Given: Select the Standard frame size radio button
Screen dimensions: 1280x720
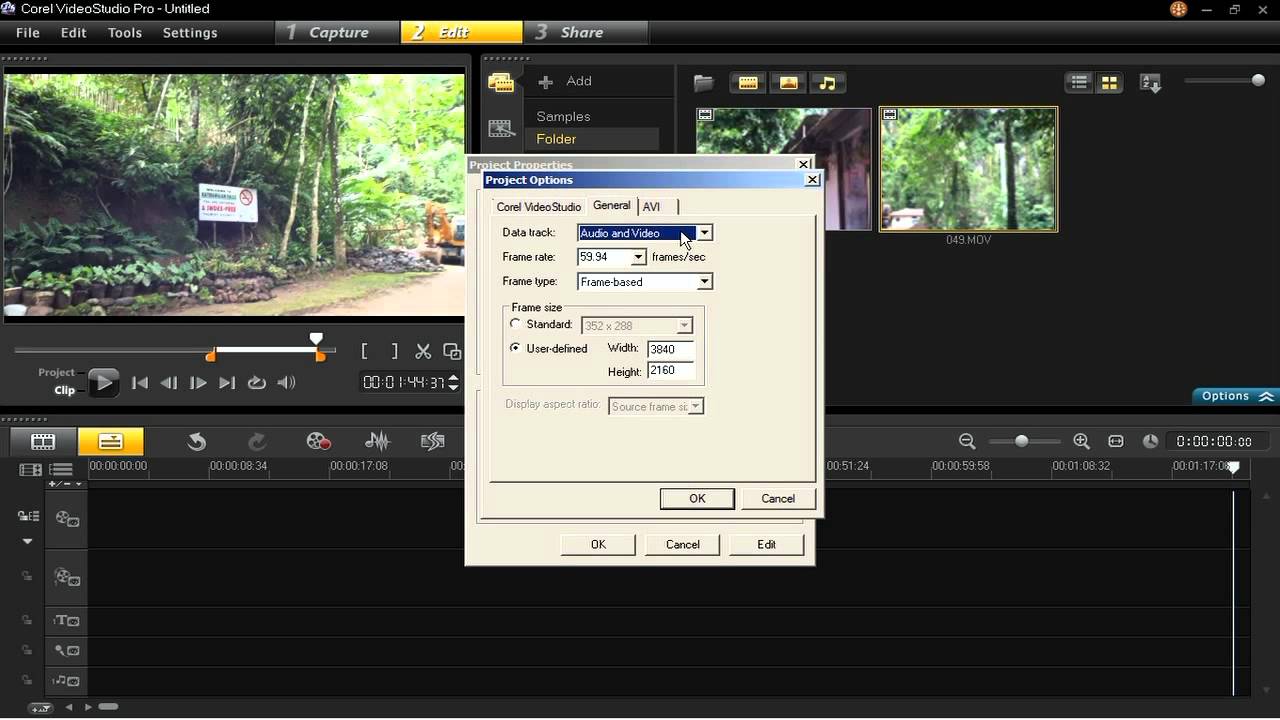Looking at the screenshot, I should pos(516,324).
